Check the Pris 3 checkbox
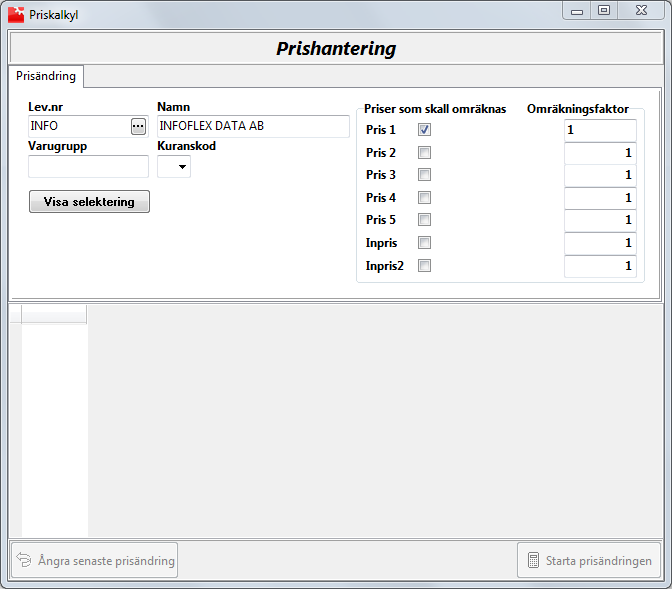 (x=424, y=174)
